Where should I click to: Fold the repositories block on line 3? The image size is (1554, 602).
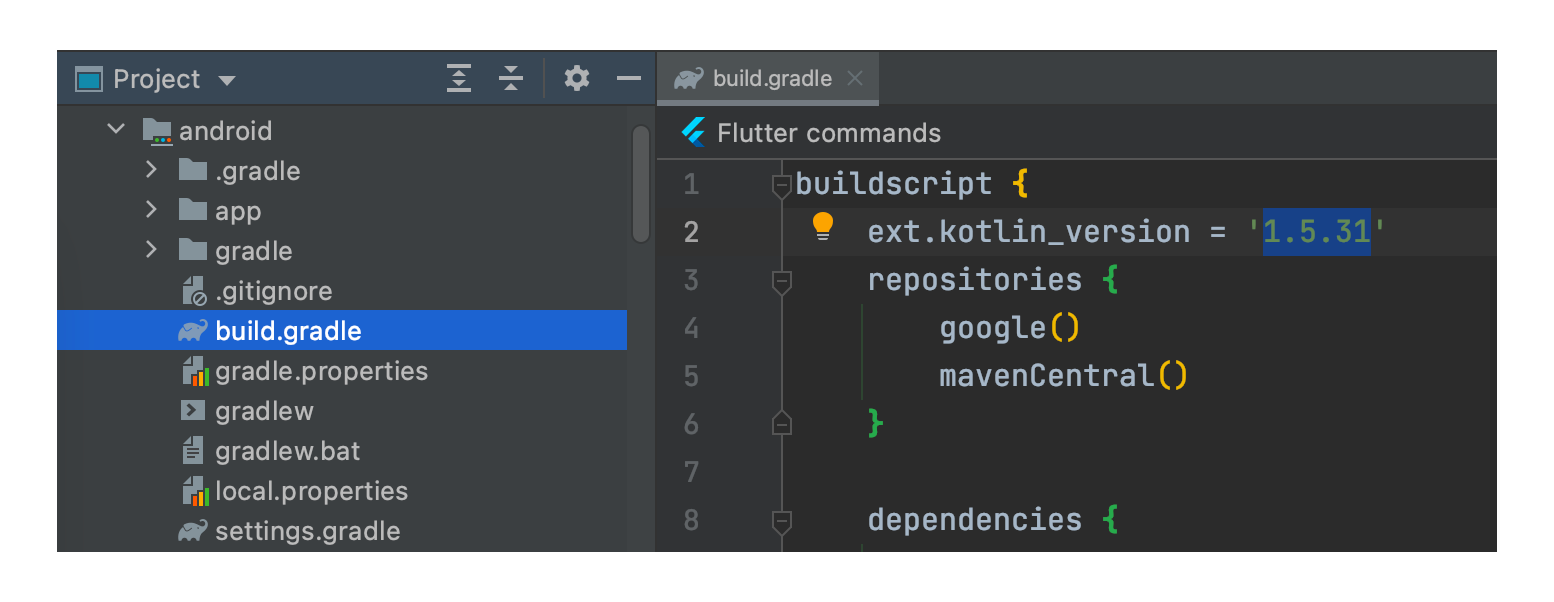tap(782, 281)
